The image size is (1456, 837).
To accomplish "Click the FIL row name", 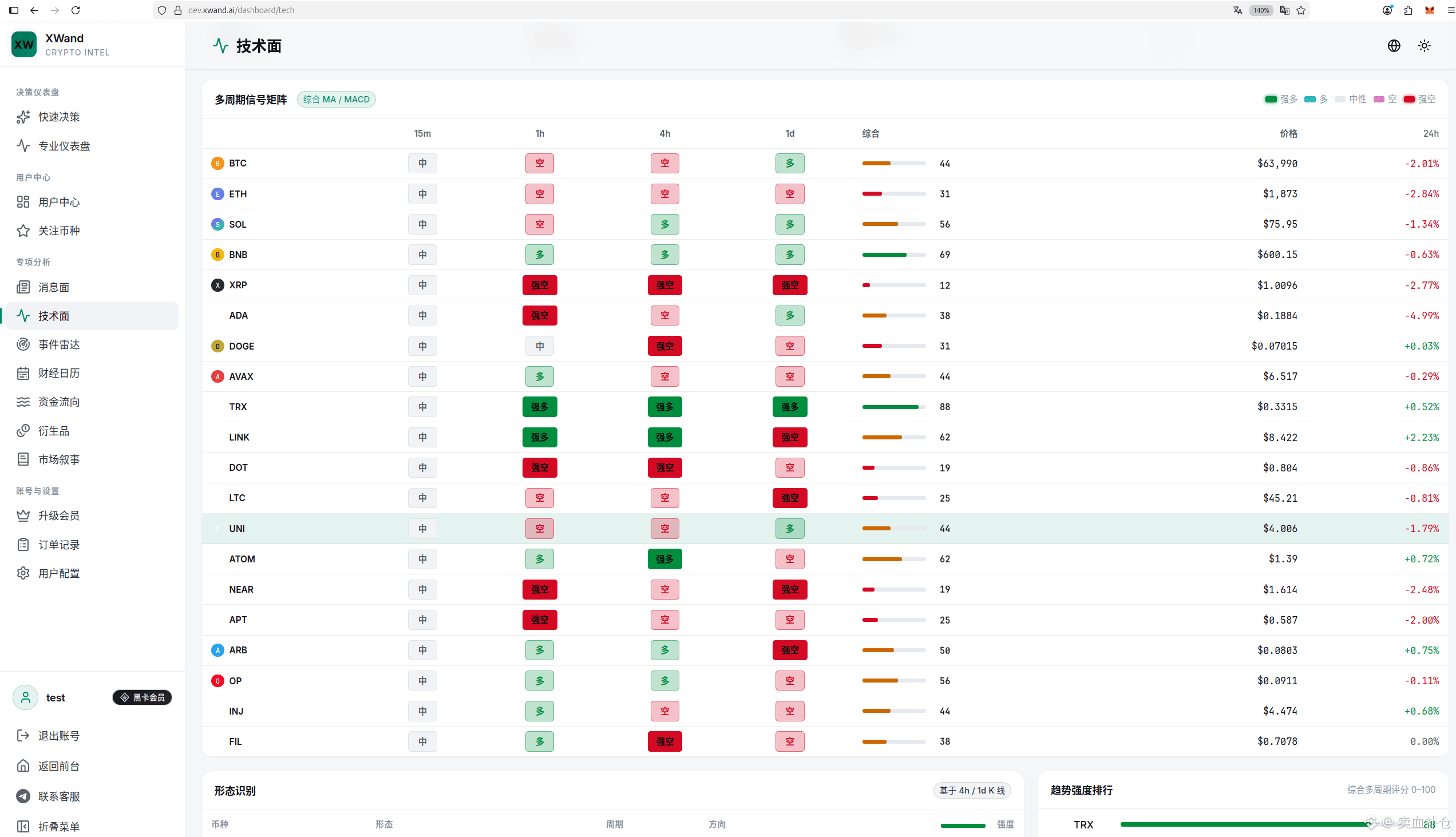I will 235,741.
